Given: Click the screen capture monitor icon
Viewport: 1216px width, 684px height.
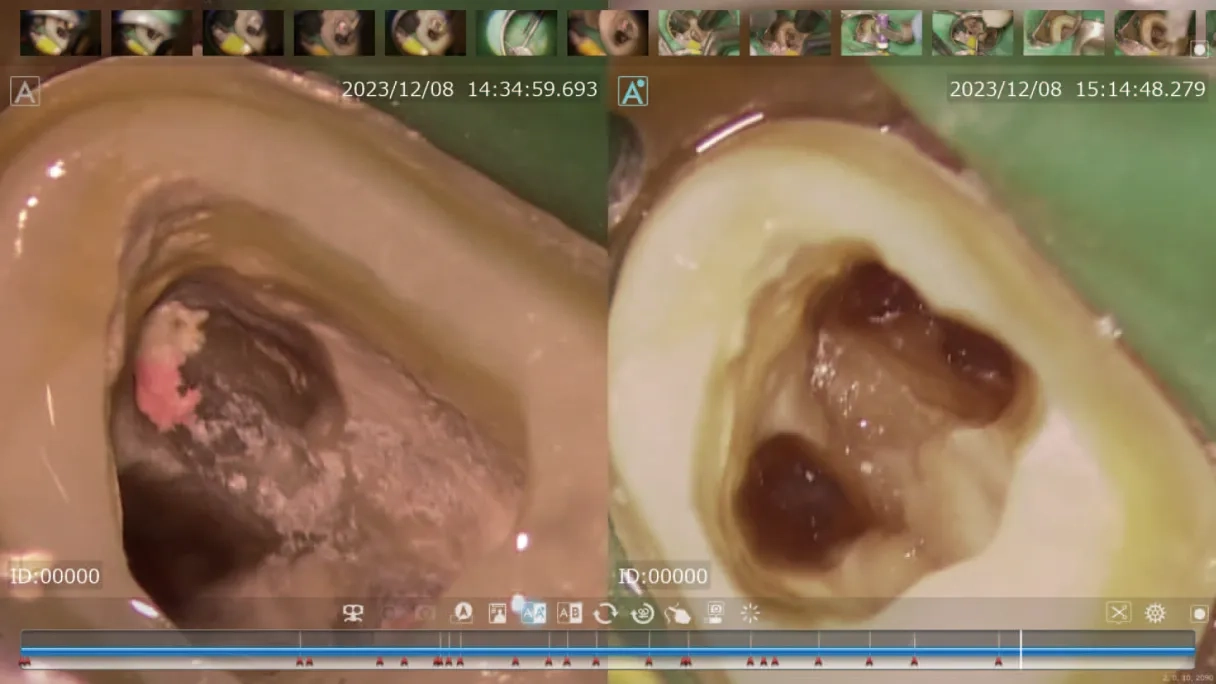Looking at the screenshot, I should (x=714, y=612).
